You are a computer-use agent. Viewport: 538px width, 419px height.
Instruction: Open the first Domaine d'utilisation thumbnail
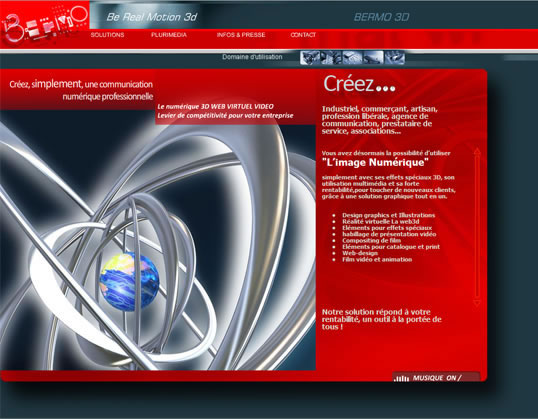point(310,58)
